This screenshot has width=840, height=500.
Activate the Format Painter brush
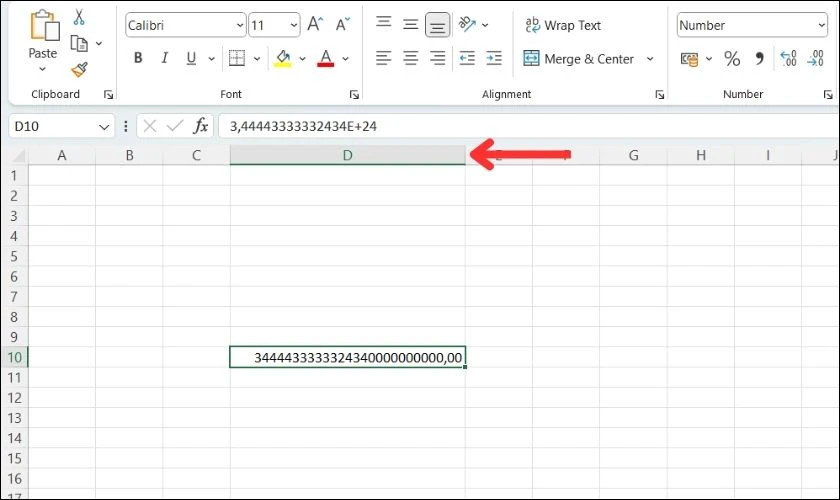(79, 70)
